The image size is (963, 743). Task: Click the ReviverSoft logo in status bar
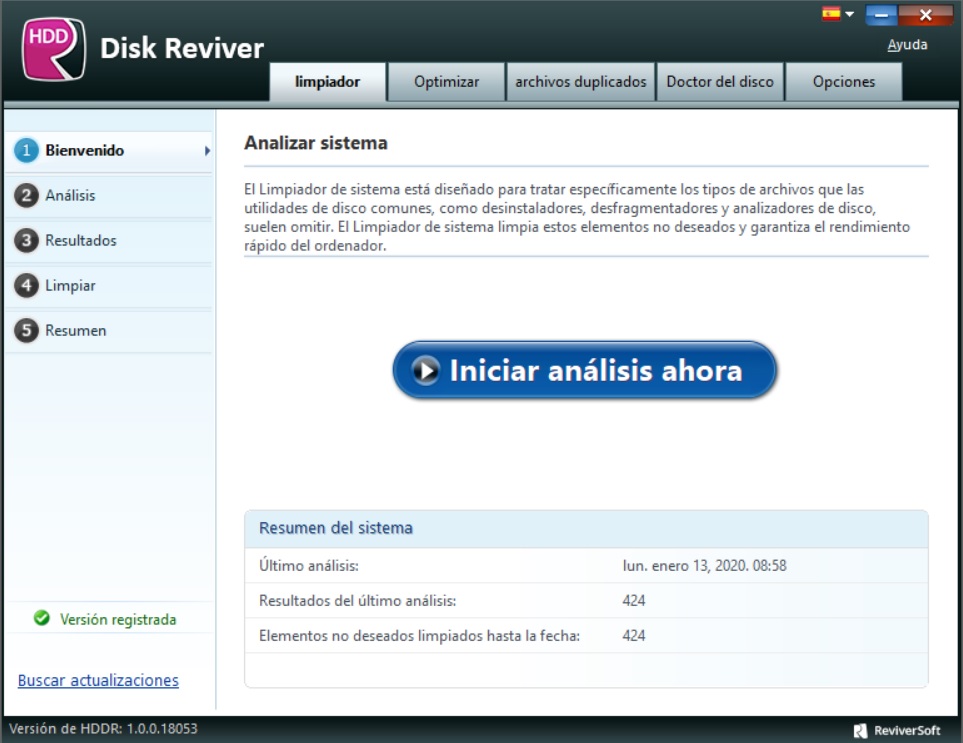(x=897, y=730)
